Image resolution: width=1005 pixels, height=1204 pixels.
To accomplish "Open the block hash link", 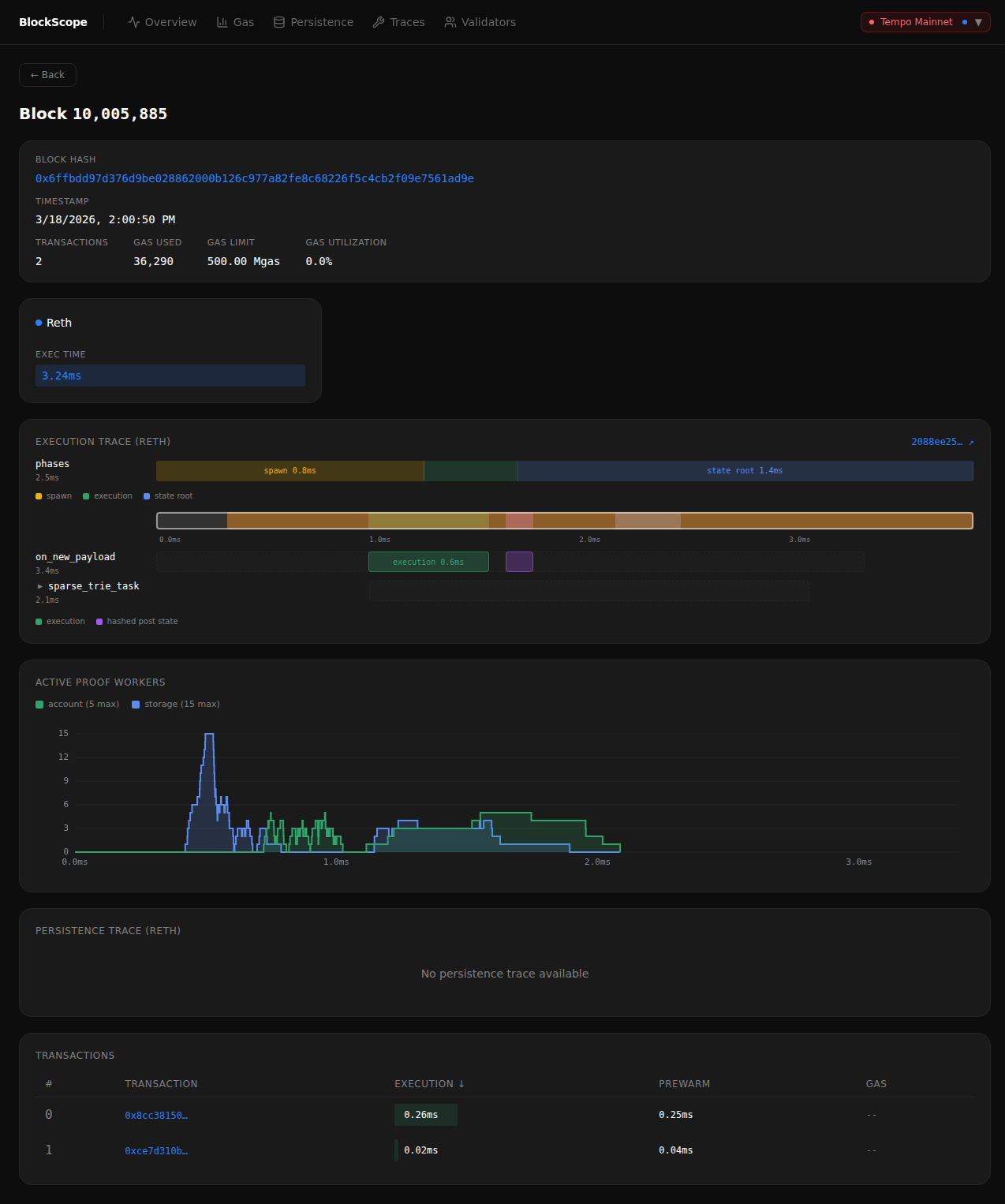I will tap(255, 178).
